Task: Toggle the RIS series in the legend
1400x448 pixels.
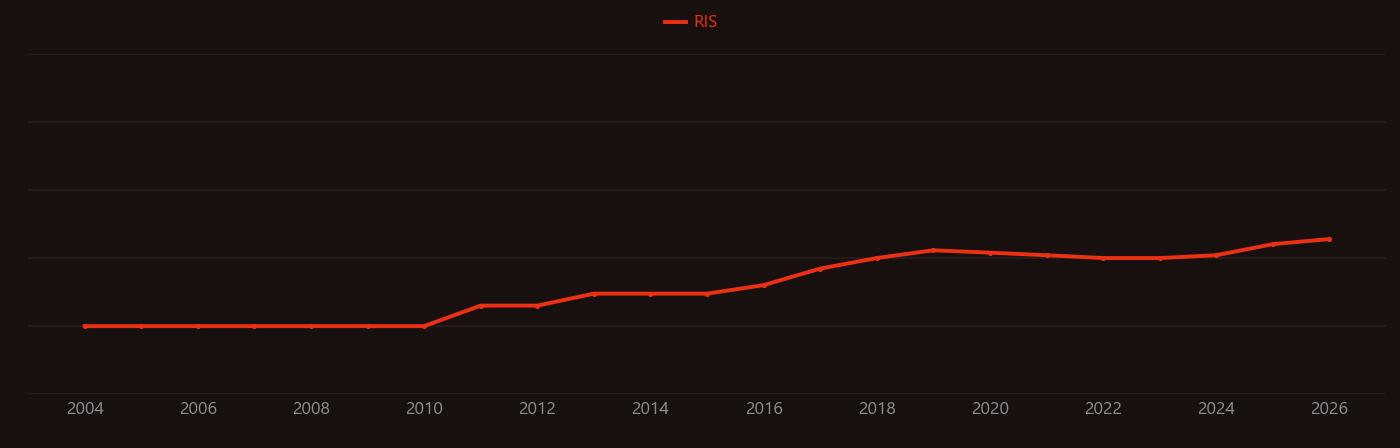Action: point(691,22)
